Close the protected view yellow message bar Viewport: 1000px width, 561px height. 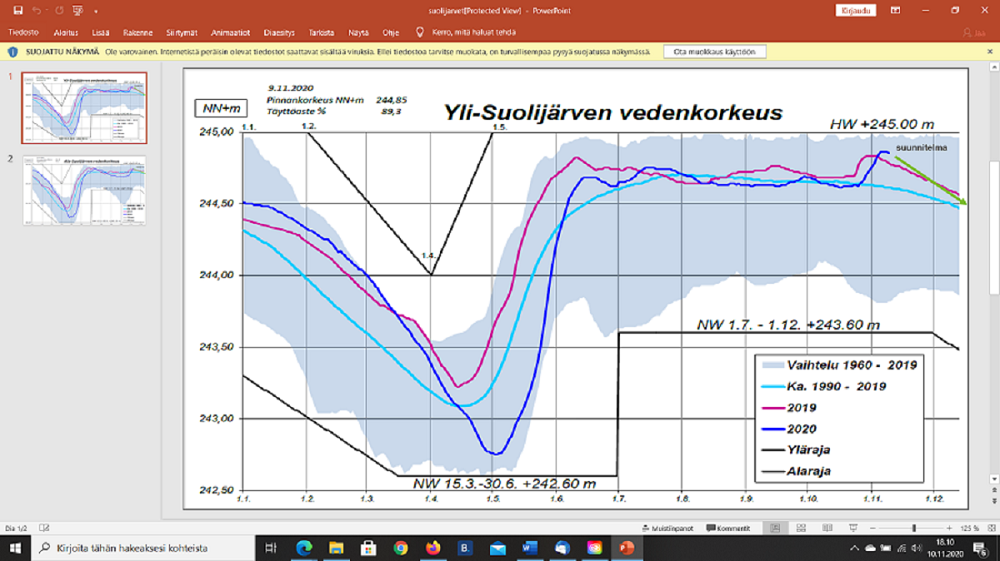[x=990, y=52]
